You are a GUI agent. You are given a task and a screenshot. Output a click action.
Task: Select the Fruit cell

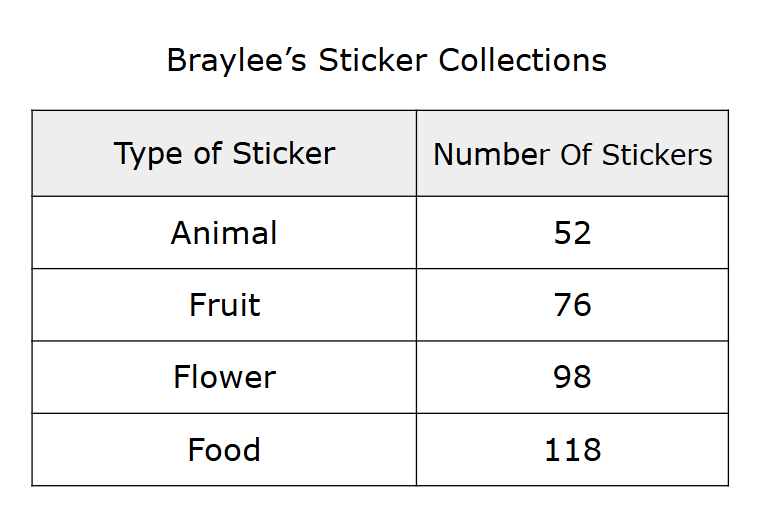click(x=224, y=305)
